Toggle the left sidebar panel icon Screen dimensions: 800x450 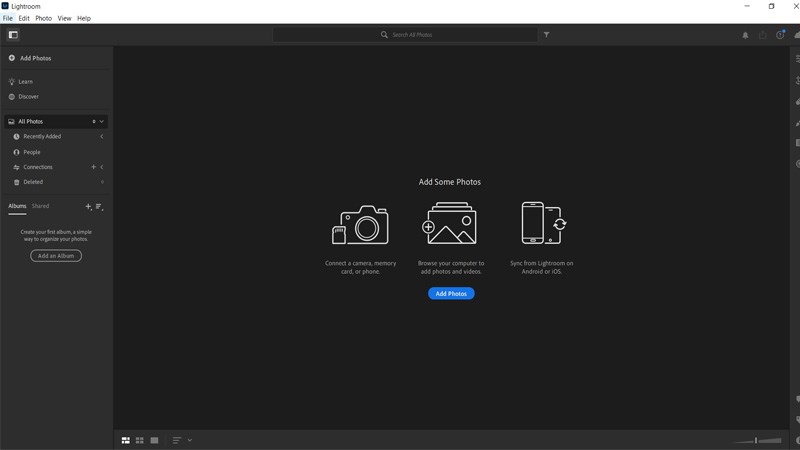pyautogui.click(x=13, y=35)
